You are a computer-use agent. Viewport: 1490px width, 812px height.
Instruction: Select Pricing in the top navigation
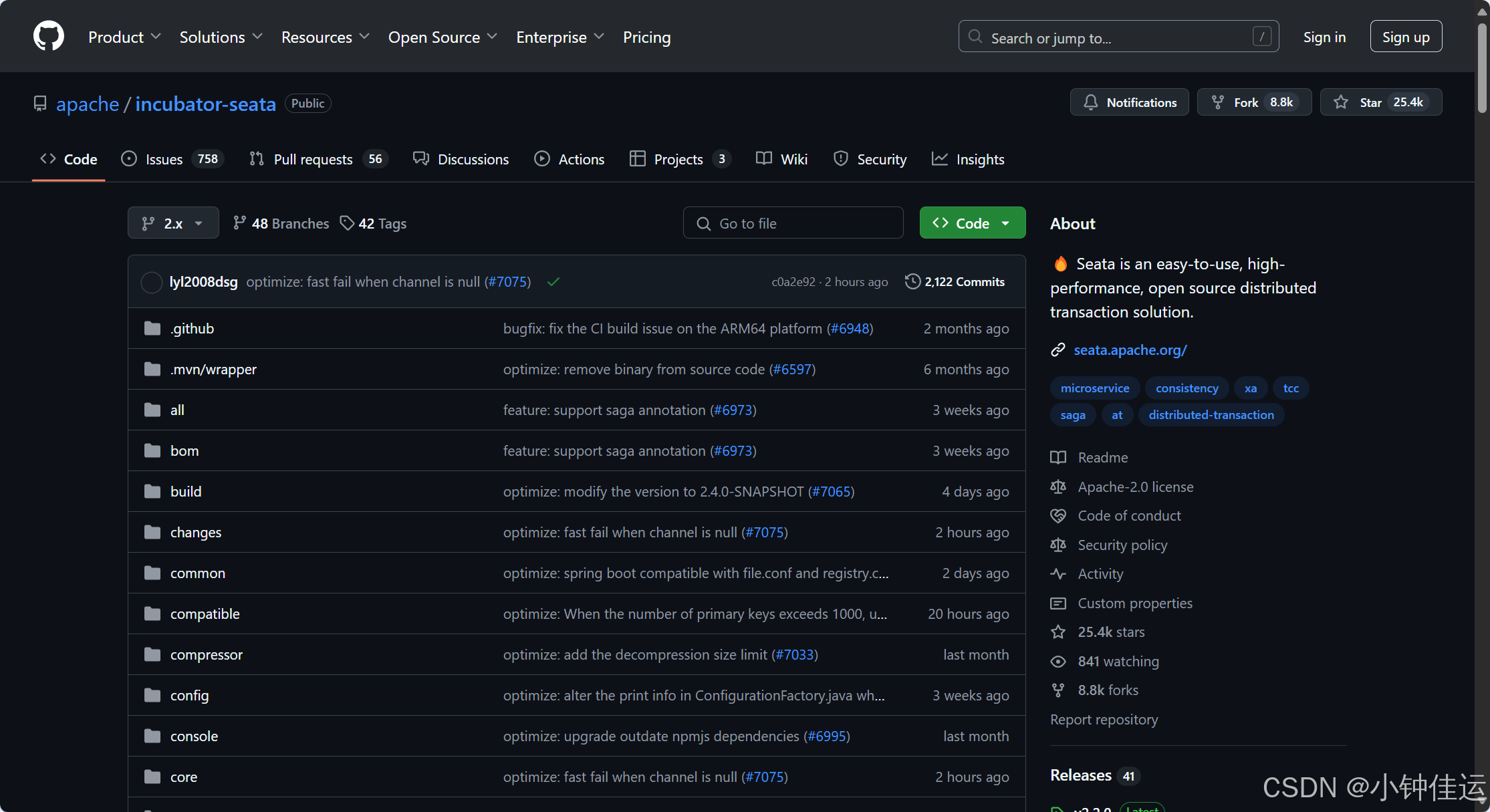point(646,37)
